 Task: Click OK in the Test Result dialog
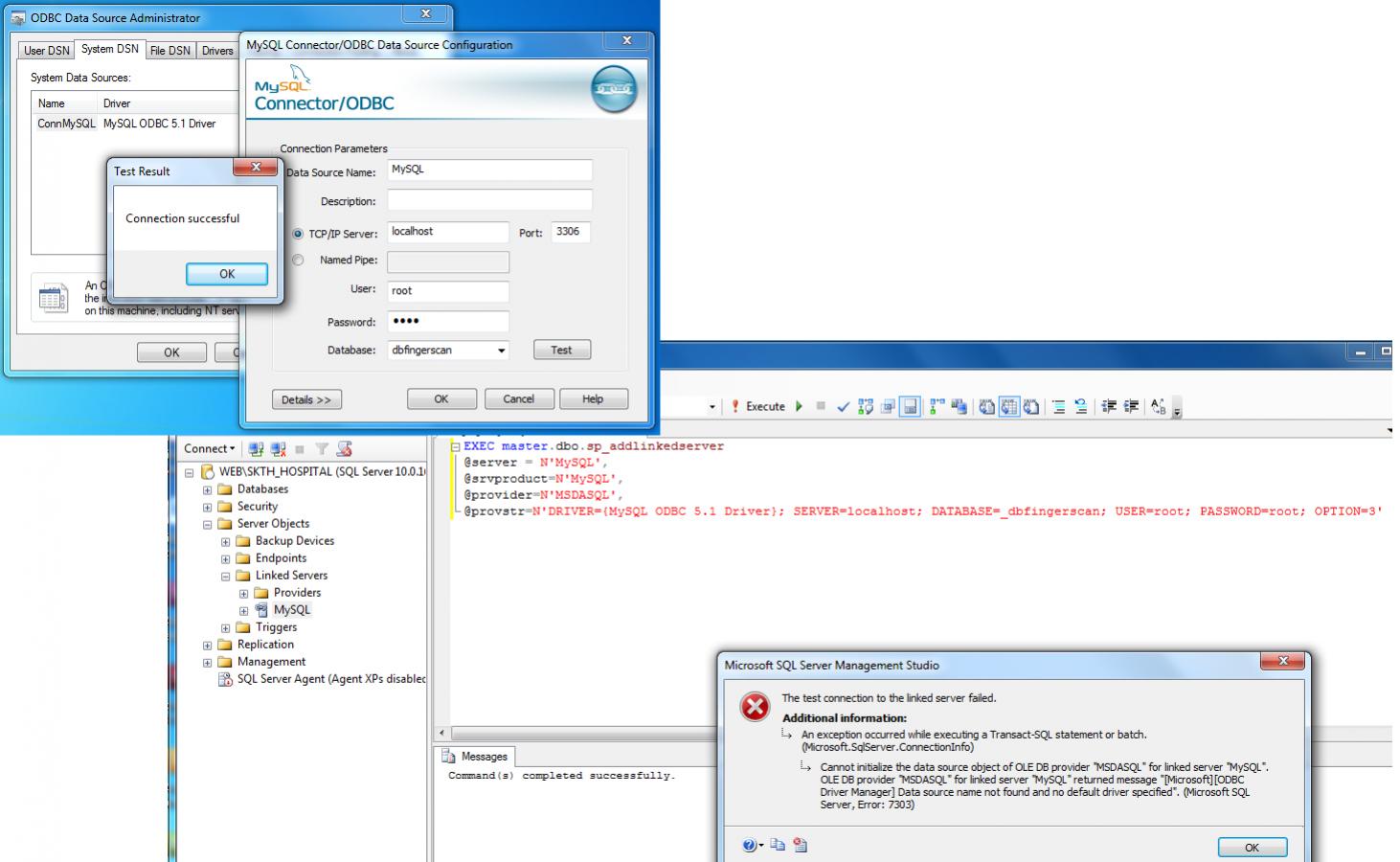227,274
